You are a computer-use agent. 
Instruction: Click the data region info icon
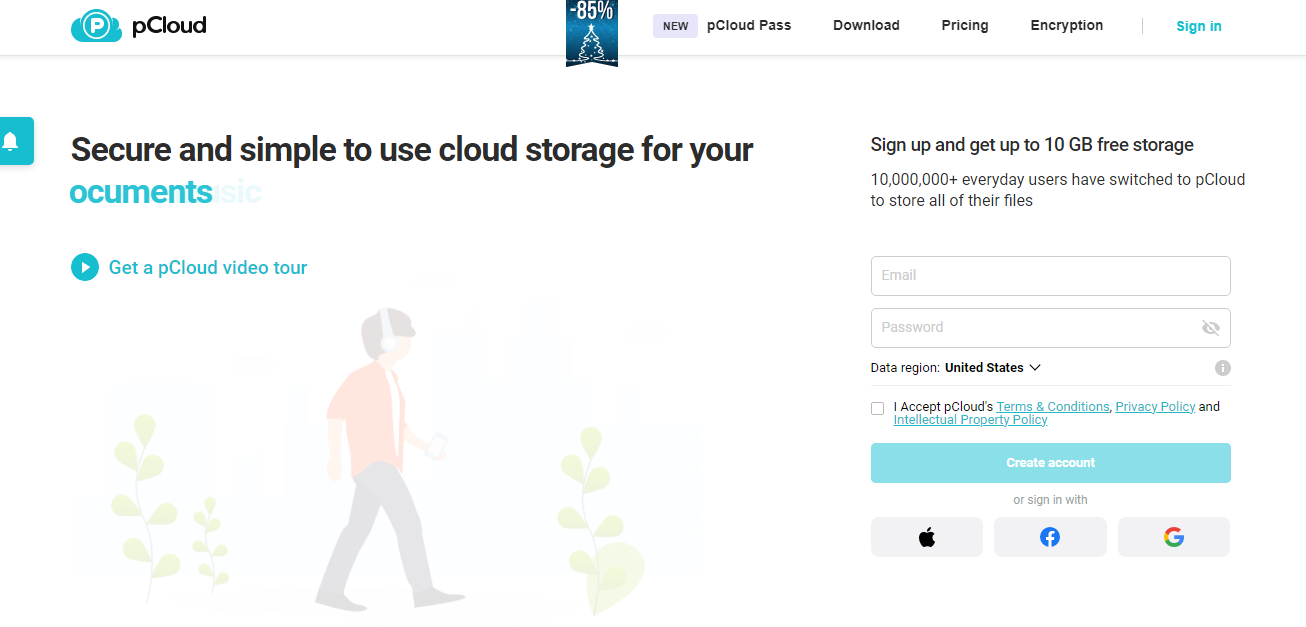point(1222,368)
